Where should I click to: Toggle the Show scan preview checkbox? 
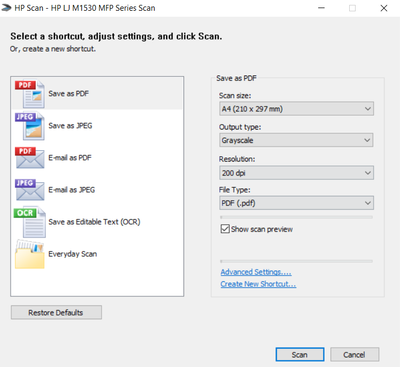pyautogui.click(x=225, y=229)
